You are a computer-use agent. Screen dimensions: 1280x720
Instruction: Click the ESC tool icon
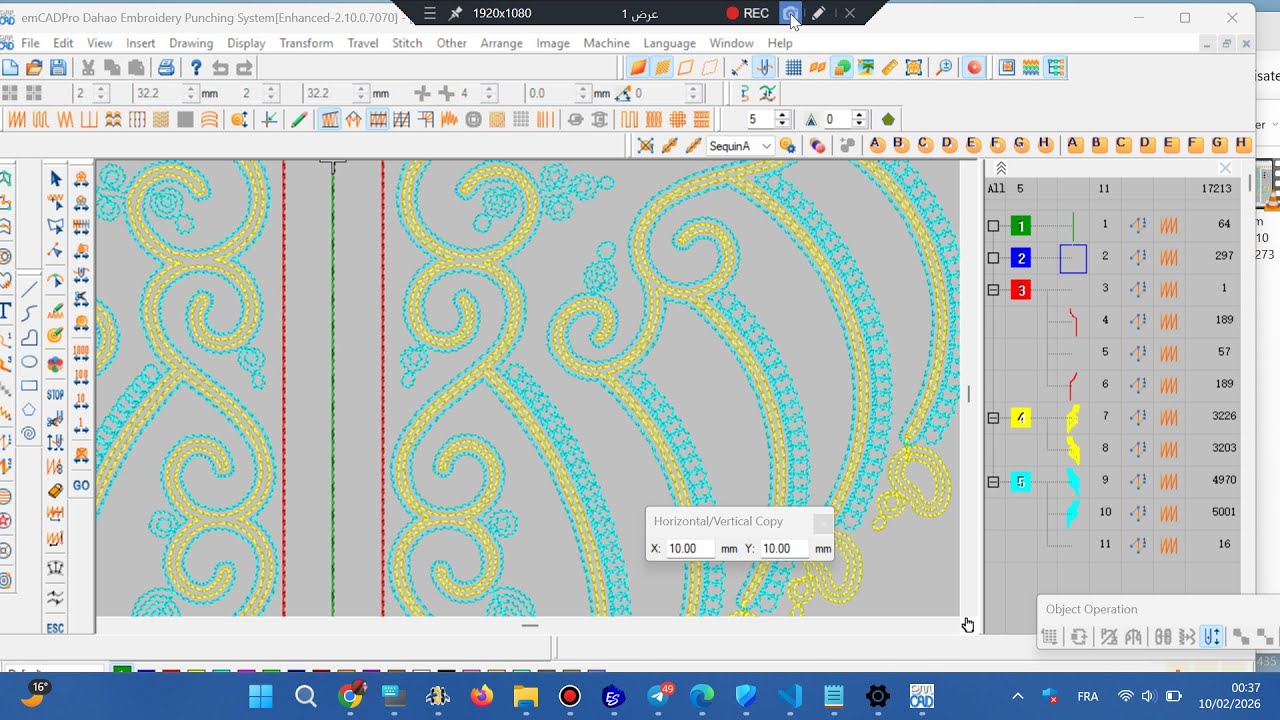(55, 628)
